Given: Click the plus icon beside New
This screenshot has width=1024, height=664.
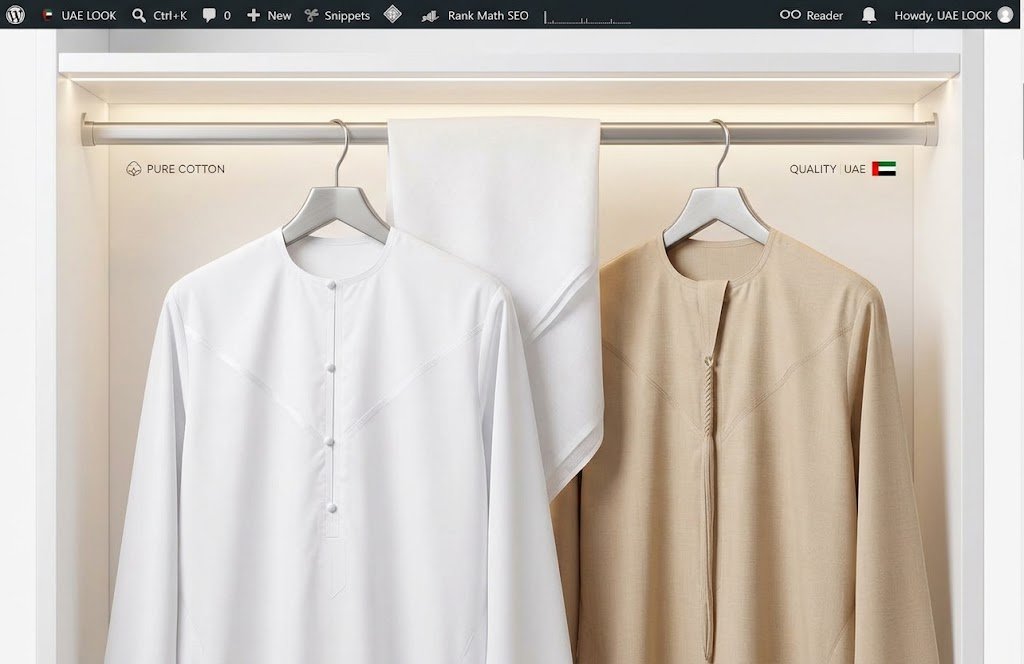Looking at the screenshot, I should [x=253, y=15].
